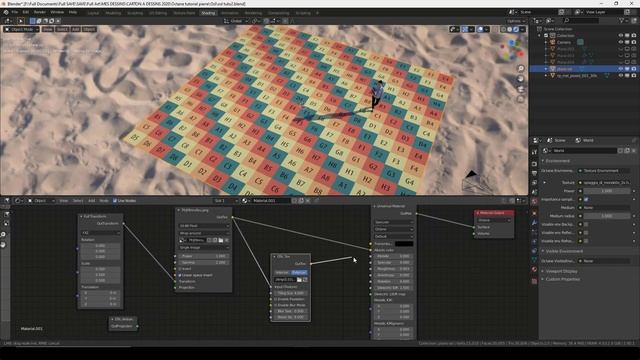
Task: Toggle Importance sampling checkbox in World panel
Action: click(586, 199)
